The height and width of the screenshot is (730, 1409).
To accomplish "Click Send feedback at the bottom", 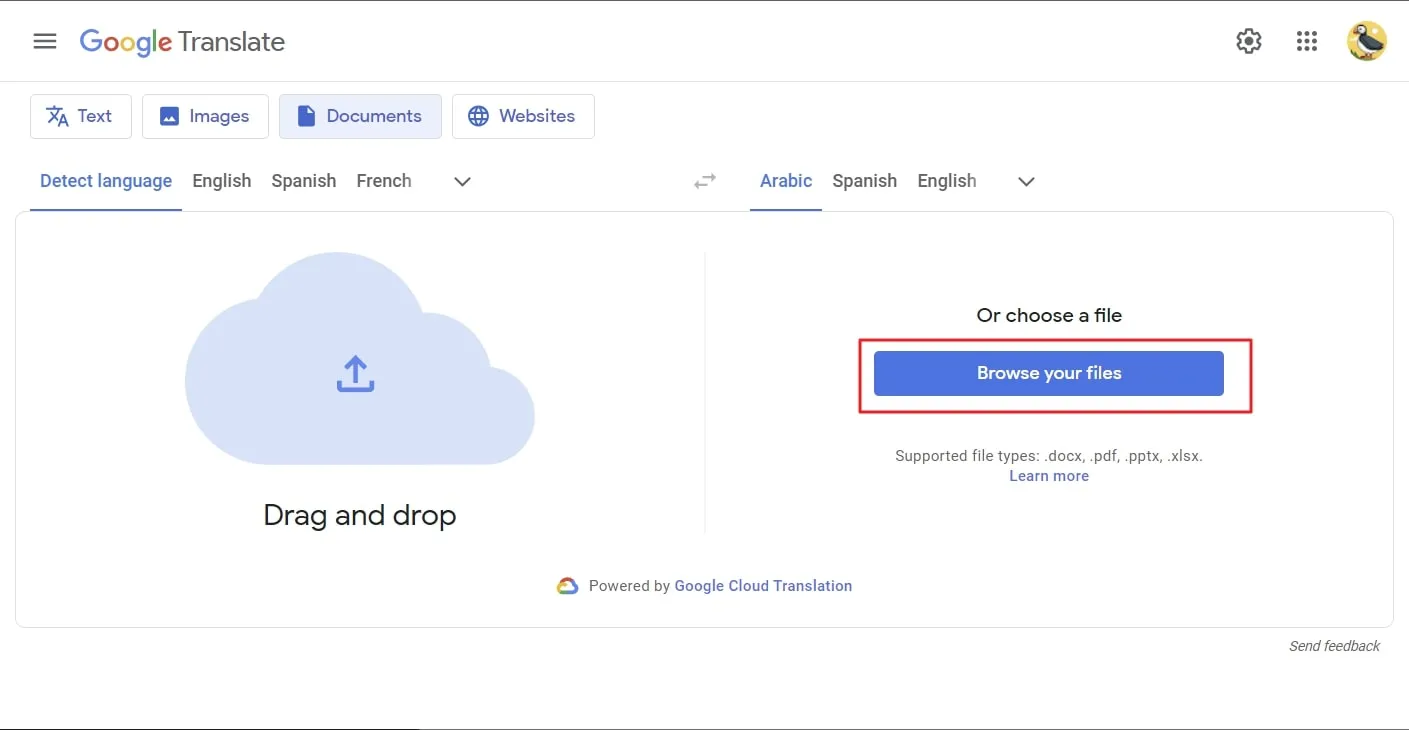I will tap(1334, 646).
